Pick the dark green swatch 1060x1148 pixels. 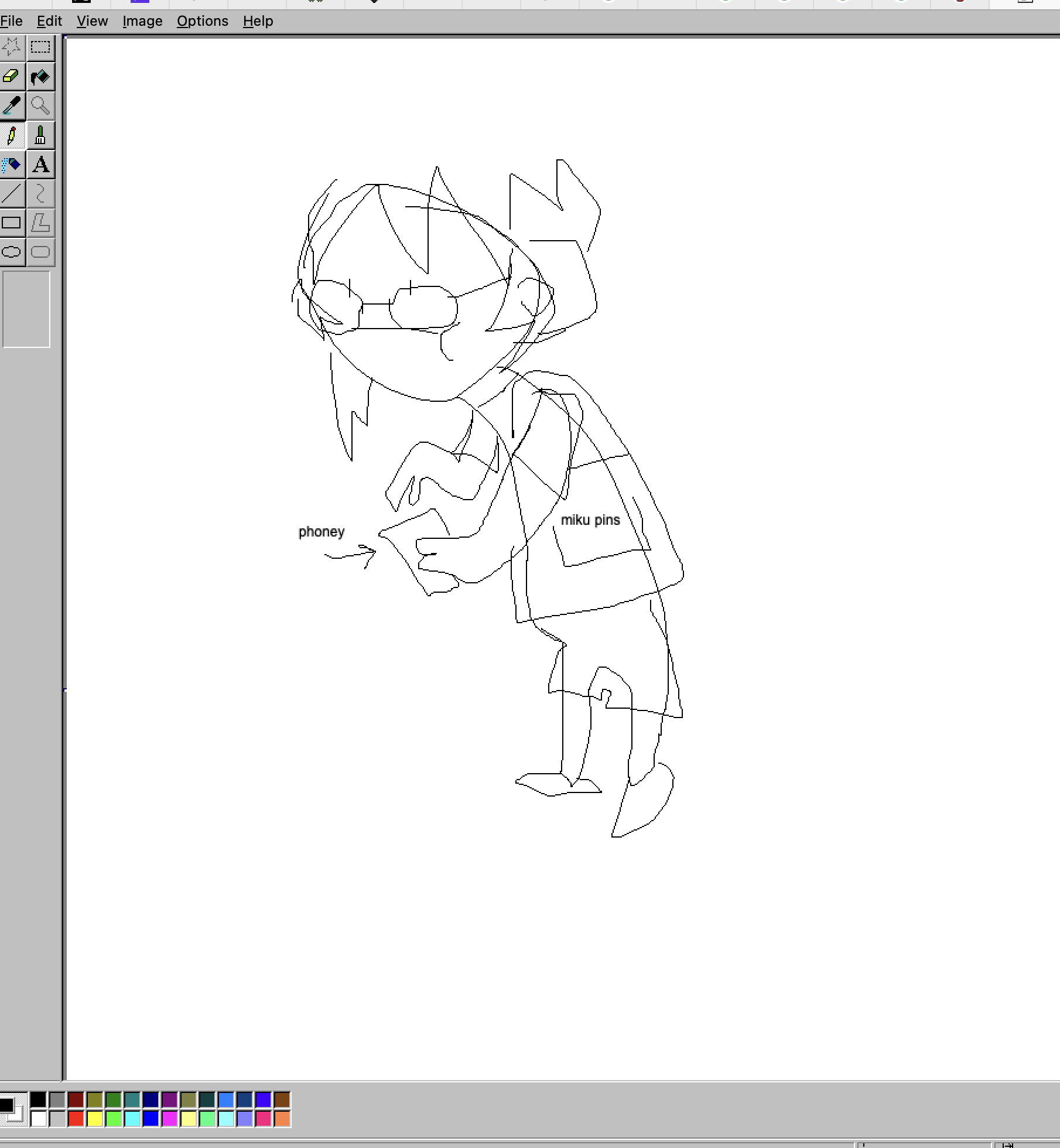coord(114,1099)
